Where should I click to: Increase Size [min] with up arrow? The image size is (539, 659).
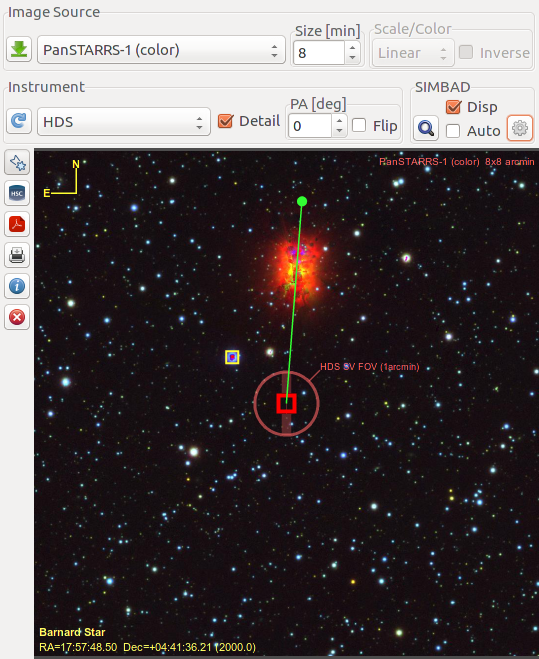(x=352, y=47)
